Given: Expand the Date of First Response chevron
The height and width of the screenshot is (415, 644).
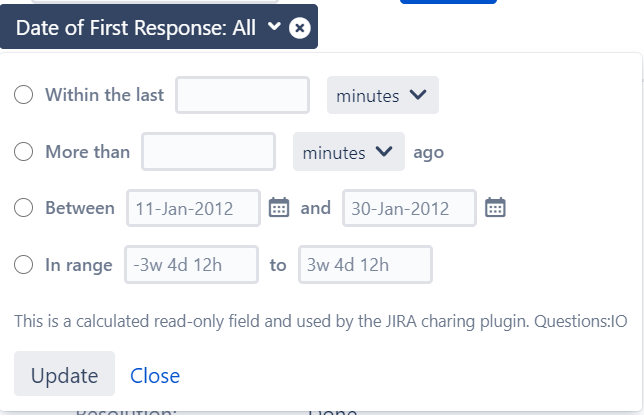Looking at the screenshot, I should pos(274,26).
